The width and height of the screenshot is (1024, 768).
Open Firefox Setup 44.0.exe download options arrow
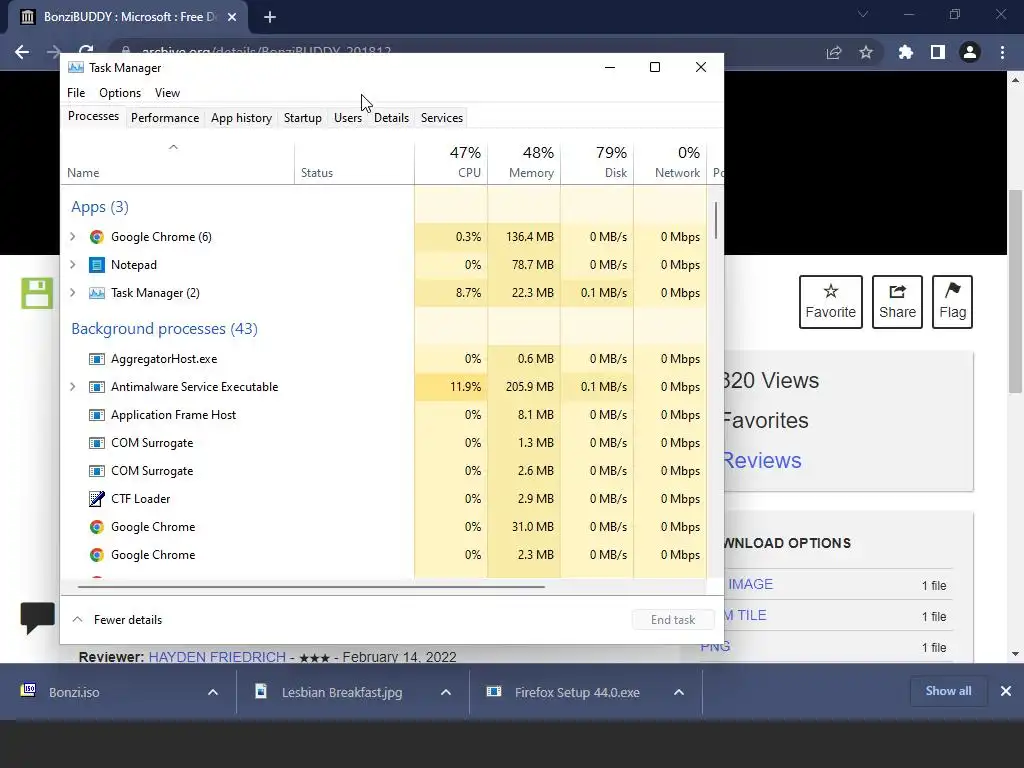[679, 692]
